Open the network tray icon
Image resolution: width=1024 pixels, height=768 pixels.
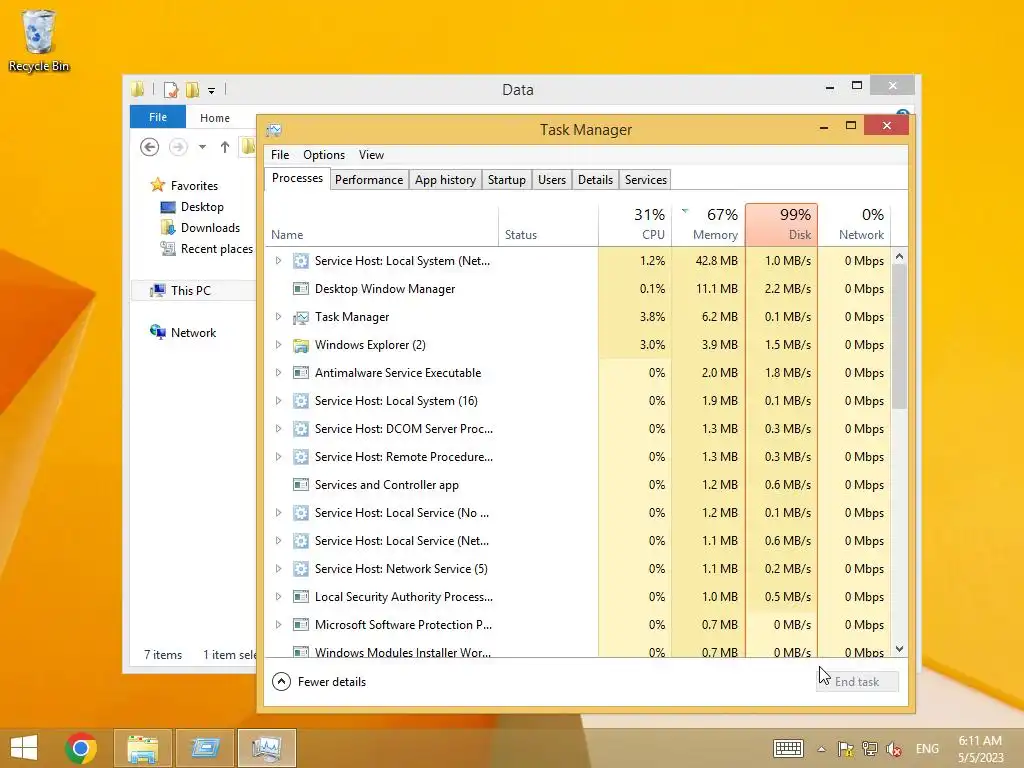pyautogui.click(x=870, y=749)
